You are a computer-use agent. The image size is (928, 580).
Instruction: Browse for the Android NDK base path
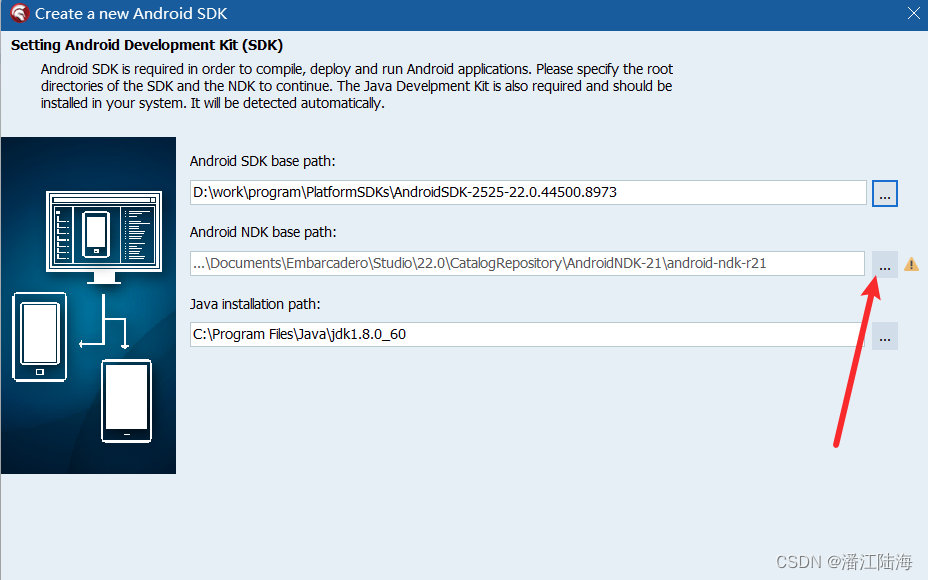[885, 265]
